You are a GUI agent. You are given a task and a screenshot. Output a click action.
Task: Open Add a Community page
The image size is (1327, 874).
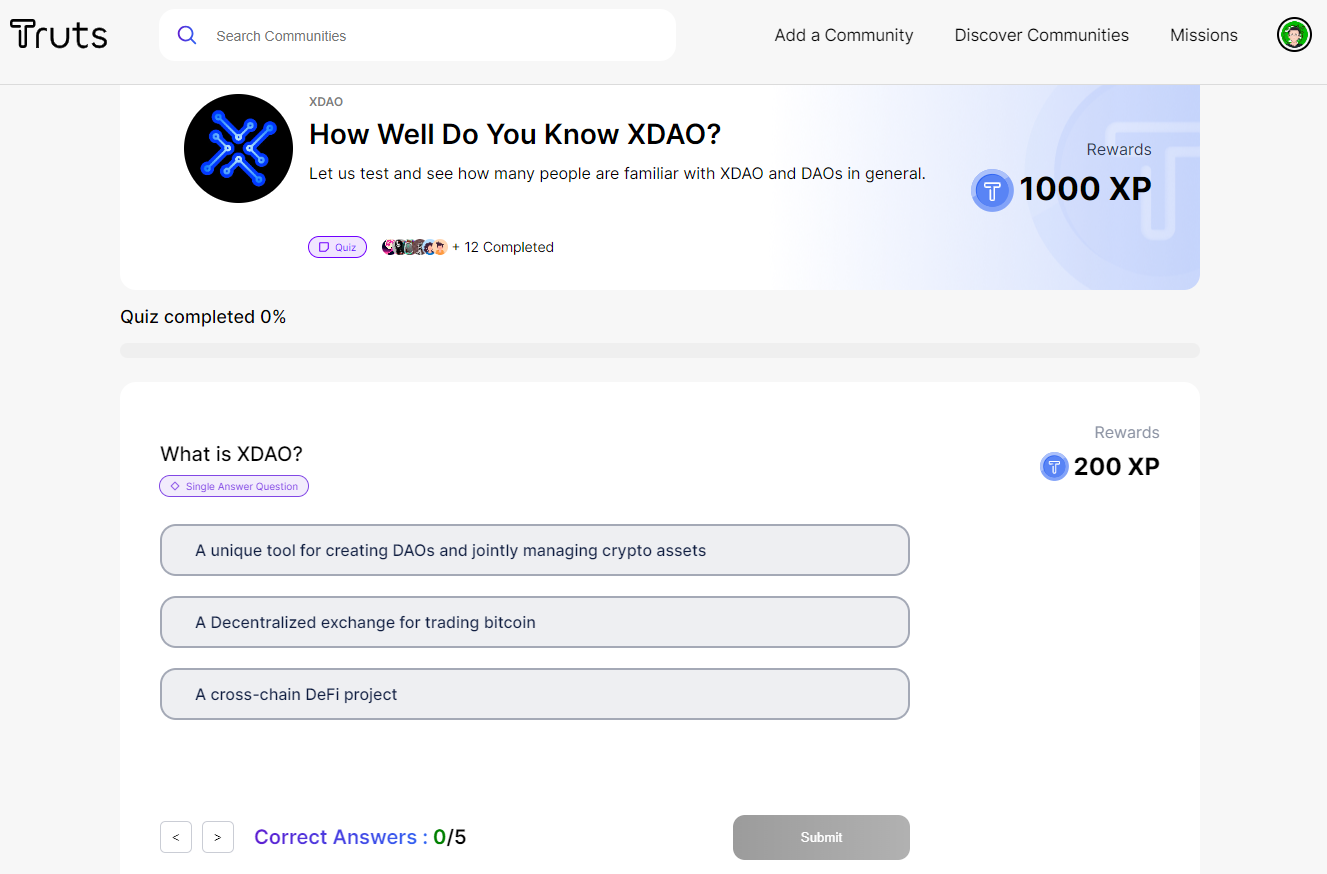pos(844,35)
